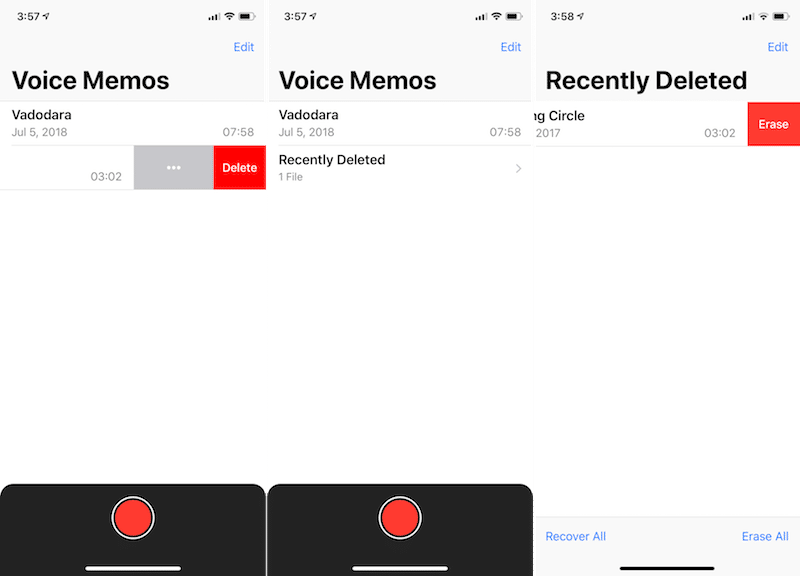The image size is (800, 576).
Task: Tap the 3:58 clock in the status bar
Action: click(x=565, y=16)
